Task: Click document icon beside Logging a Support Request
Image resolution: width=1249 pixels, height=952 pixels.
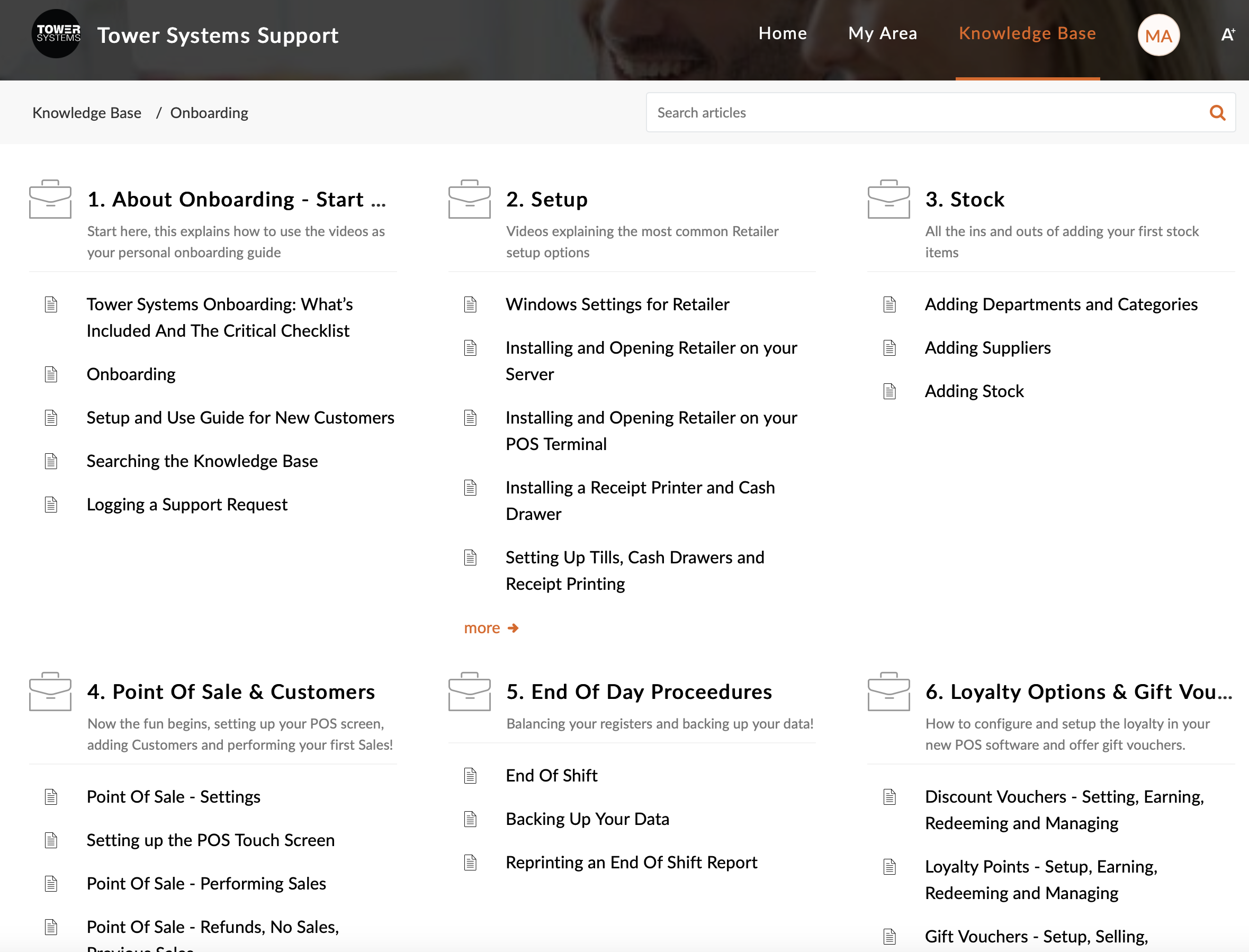Action: pos(51,505)
